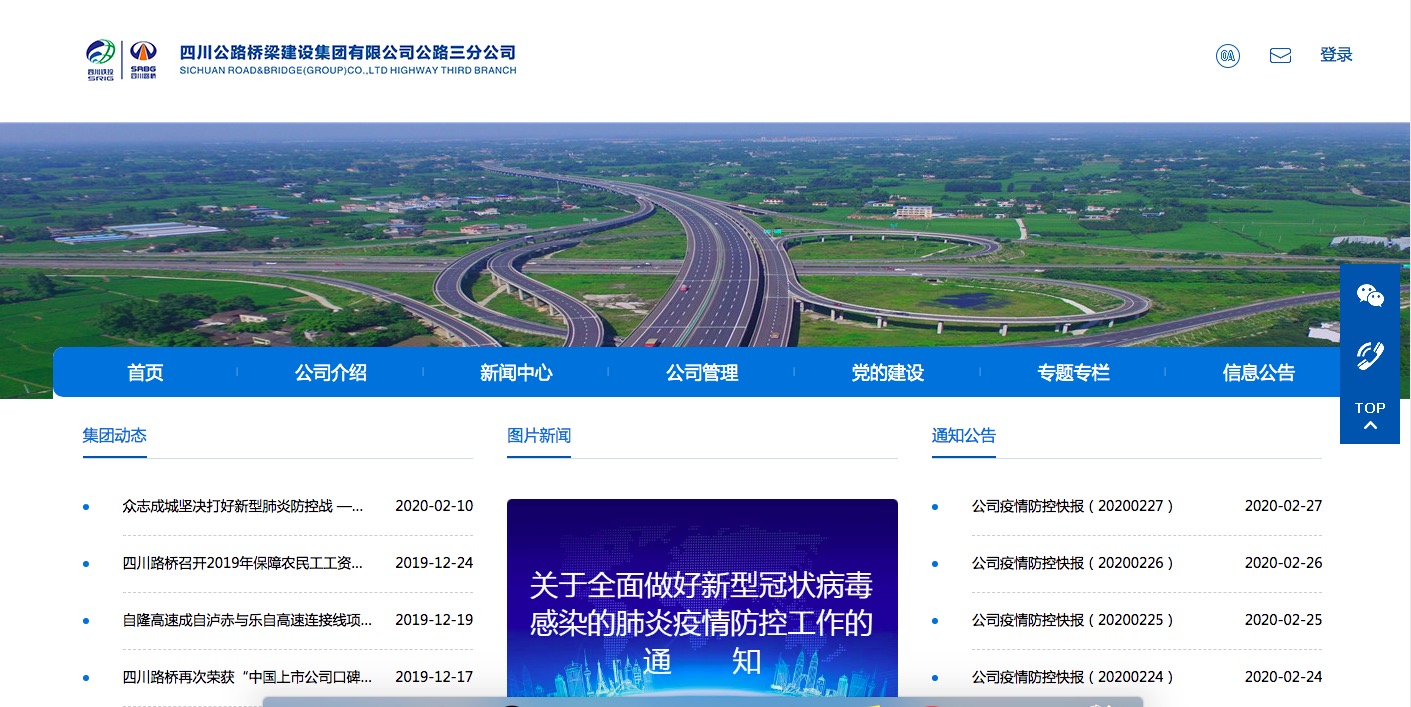Switch to 集团动态 section heading
Screen dimensions: 1411x707
(x=115, y=436)
